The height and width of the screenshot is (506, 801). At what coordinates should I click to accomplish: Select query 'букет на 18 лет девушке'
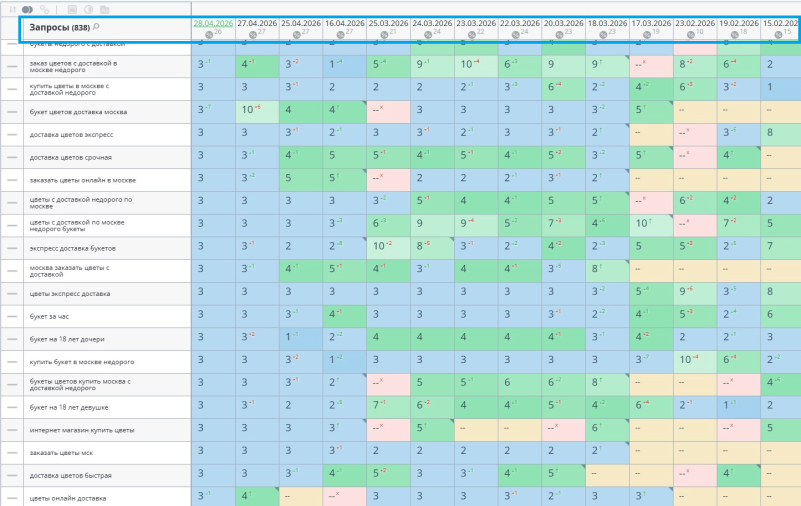(x=68, y=407)
